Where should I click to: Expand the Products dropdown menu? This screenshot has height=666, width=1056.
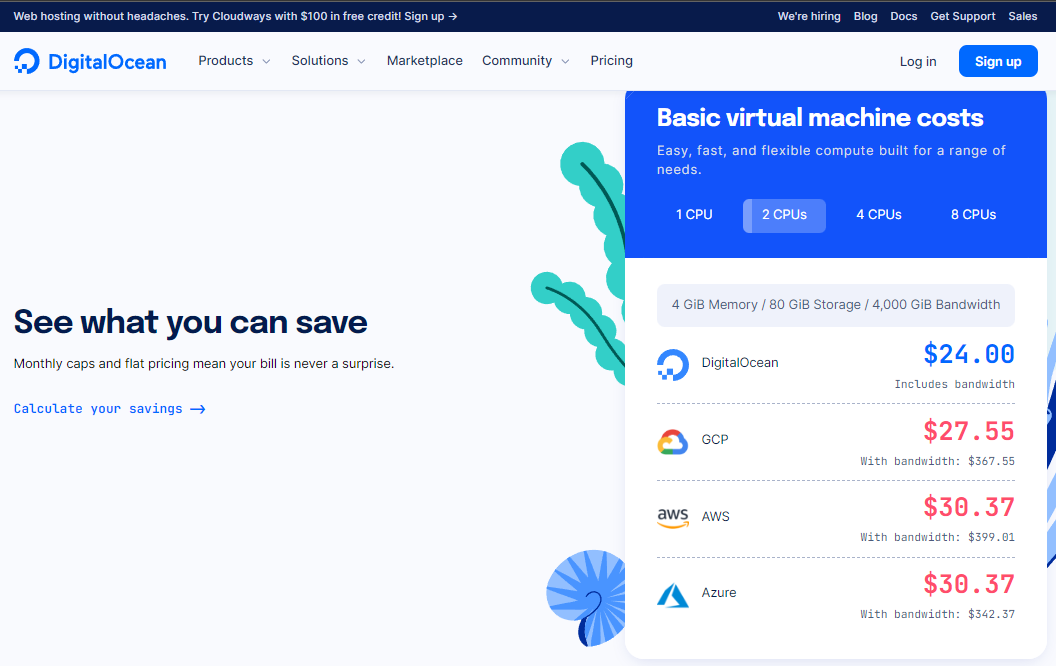(234, 61)
